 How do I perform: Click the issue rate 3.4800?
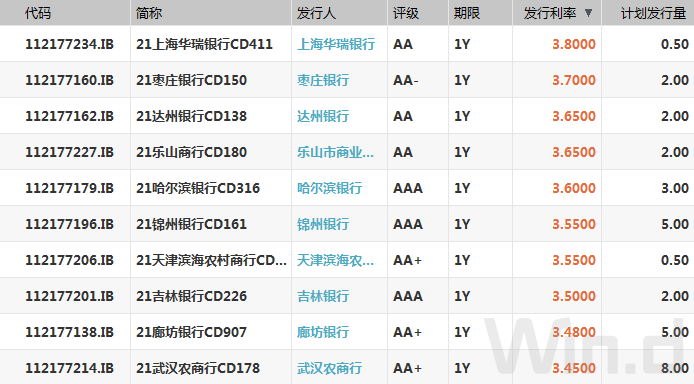[x=574, y=332]
